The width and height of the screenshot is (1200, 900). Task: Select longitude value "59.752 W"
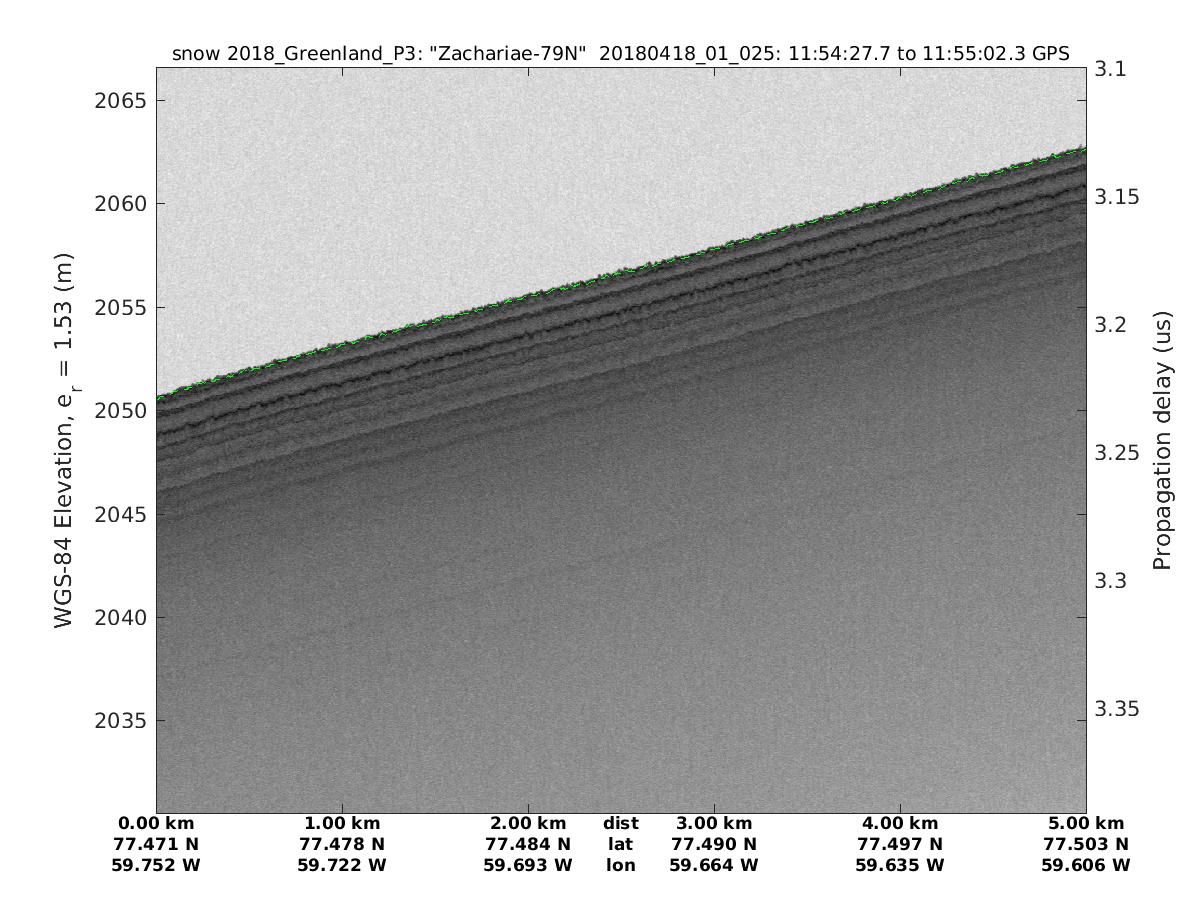(156, 865)
